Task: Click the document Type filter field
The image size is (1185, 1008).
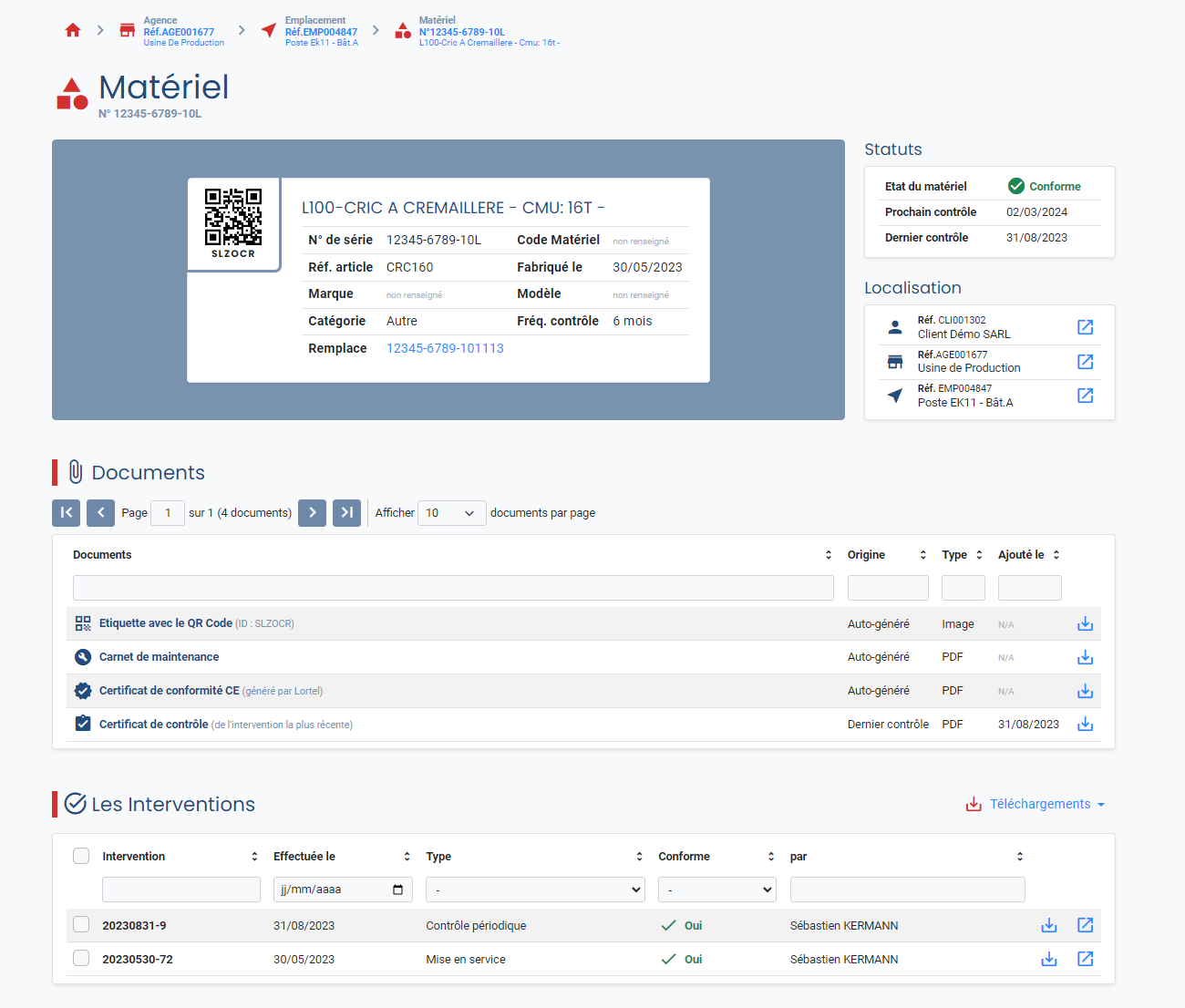Action: (963, 588)
